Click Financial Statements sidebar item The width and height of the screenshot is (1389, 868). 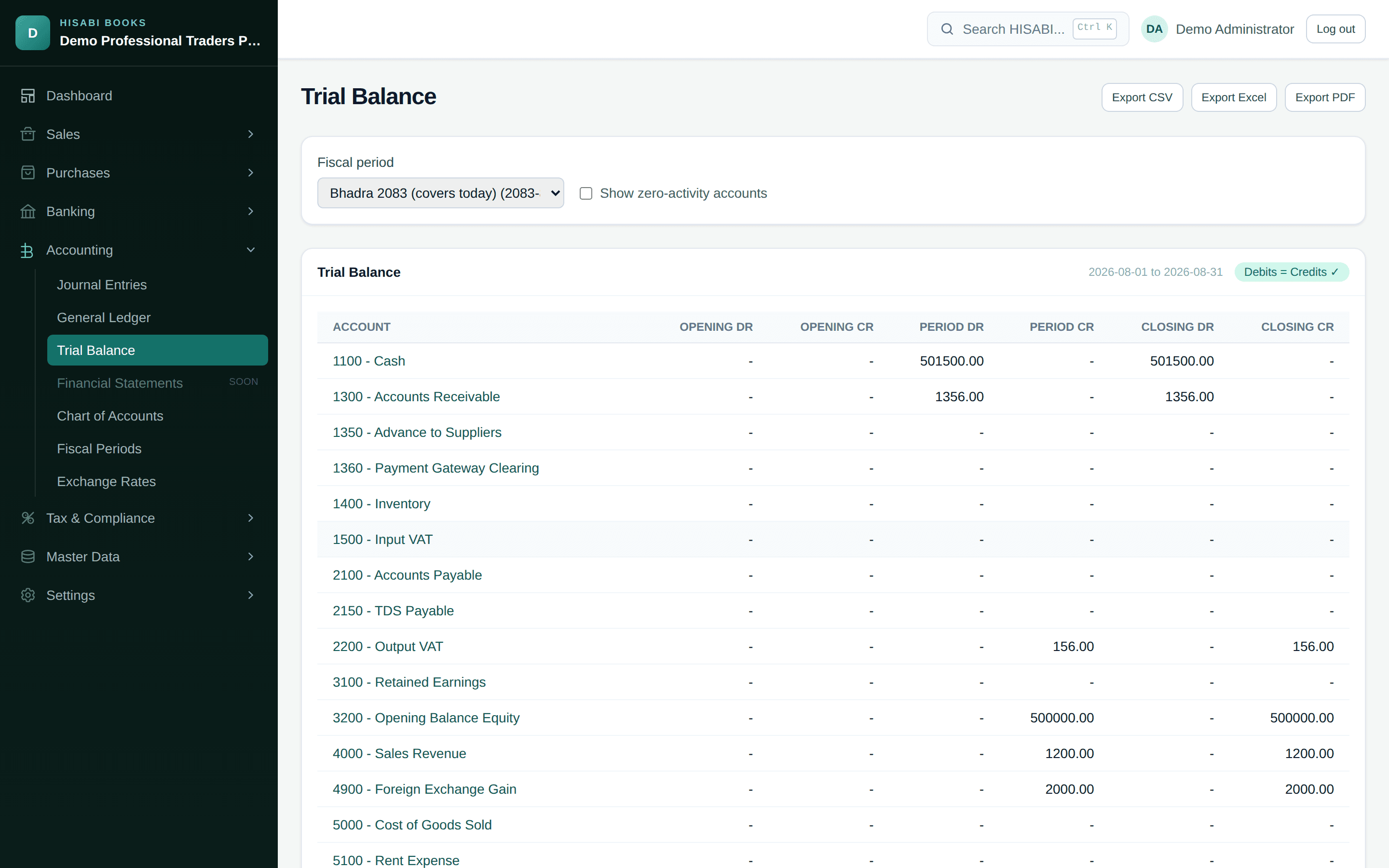tap(157, 383)
